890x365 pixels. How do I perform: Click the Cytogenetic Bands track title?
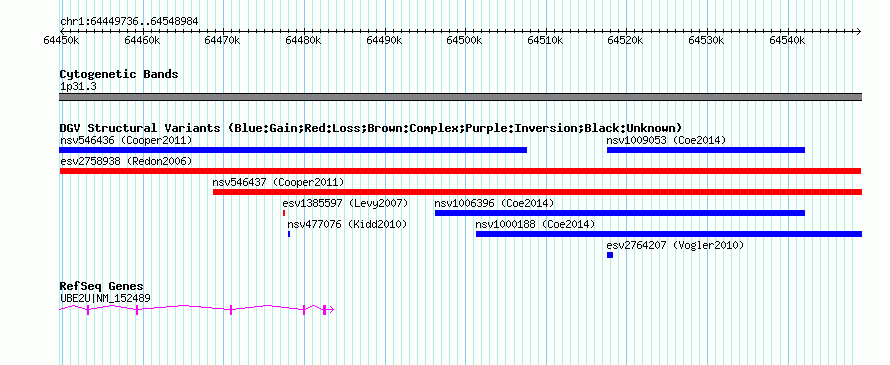119,74
